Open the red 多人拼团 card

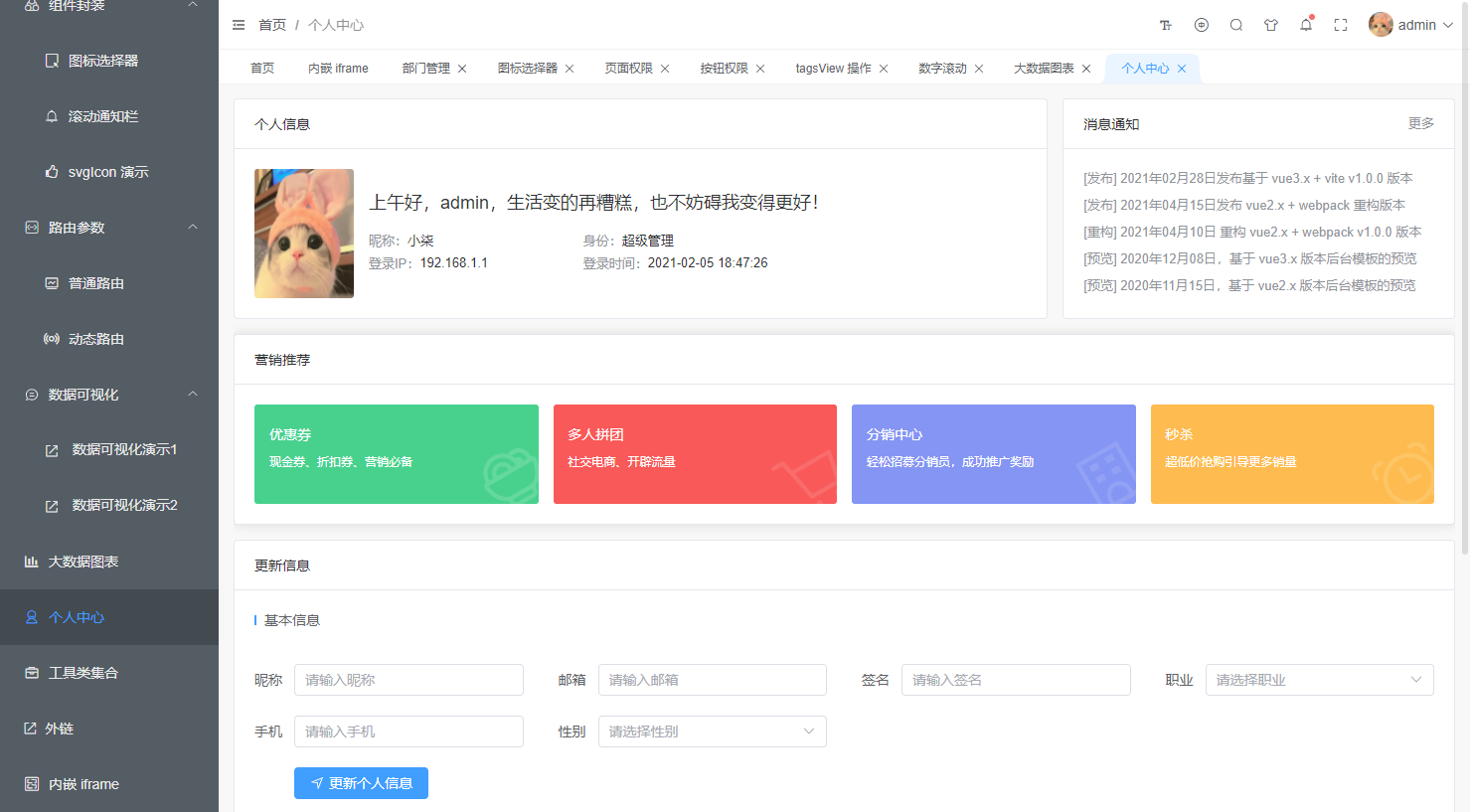tap(695, 454)
